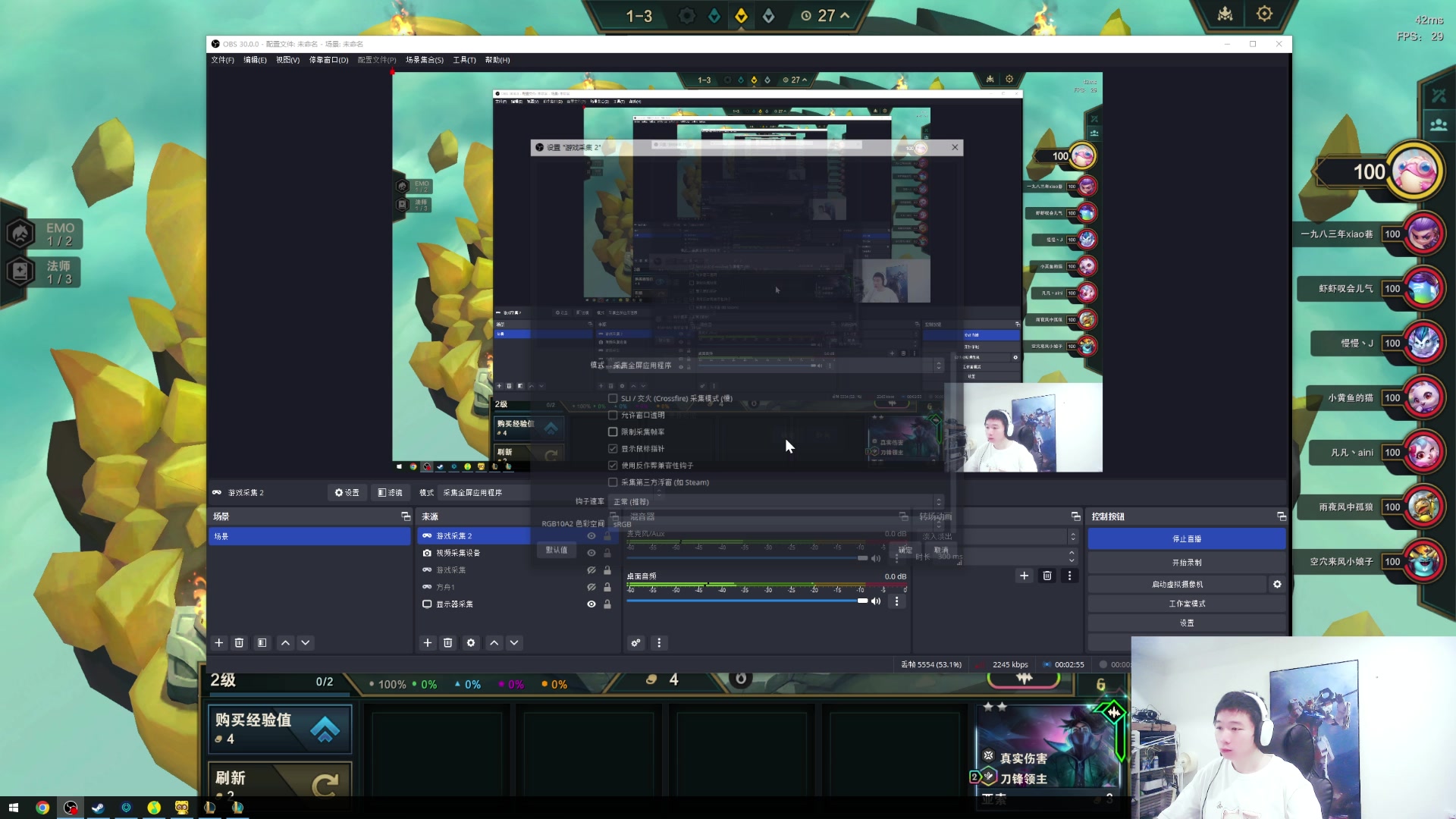Undock the 控制按钮 panel

1282,516
